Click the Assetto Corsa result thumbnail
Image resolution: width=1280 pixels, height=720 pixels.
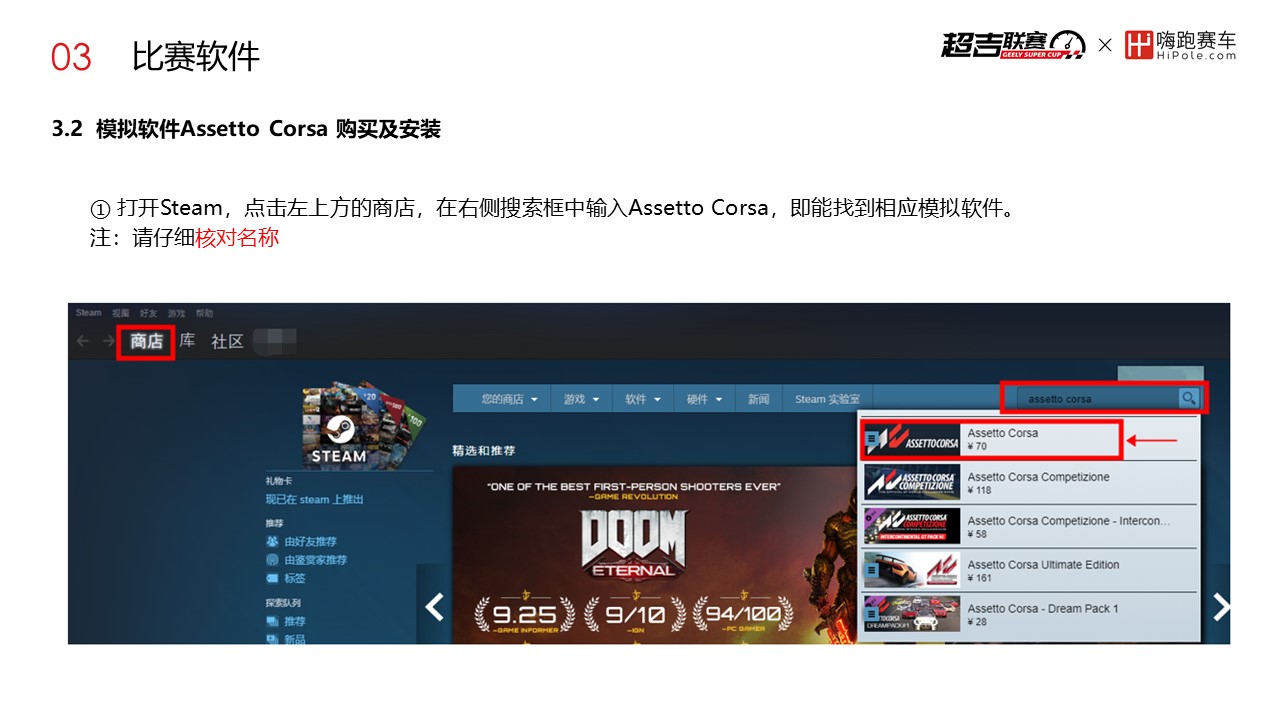pos(911,440)
